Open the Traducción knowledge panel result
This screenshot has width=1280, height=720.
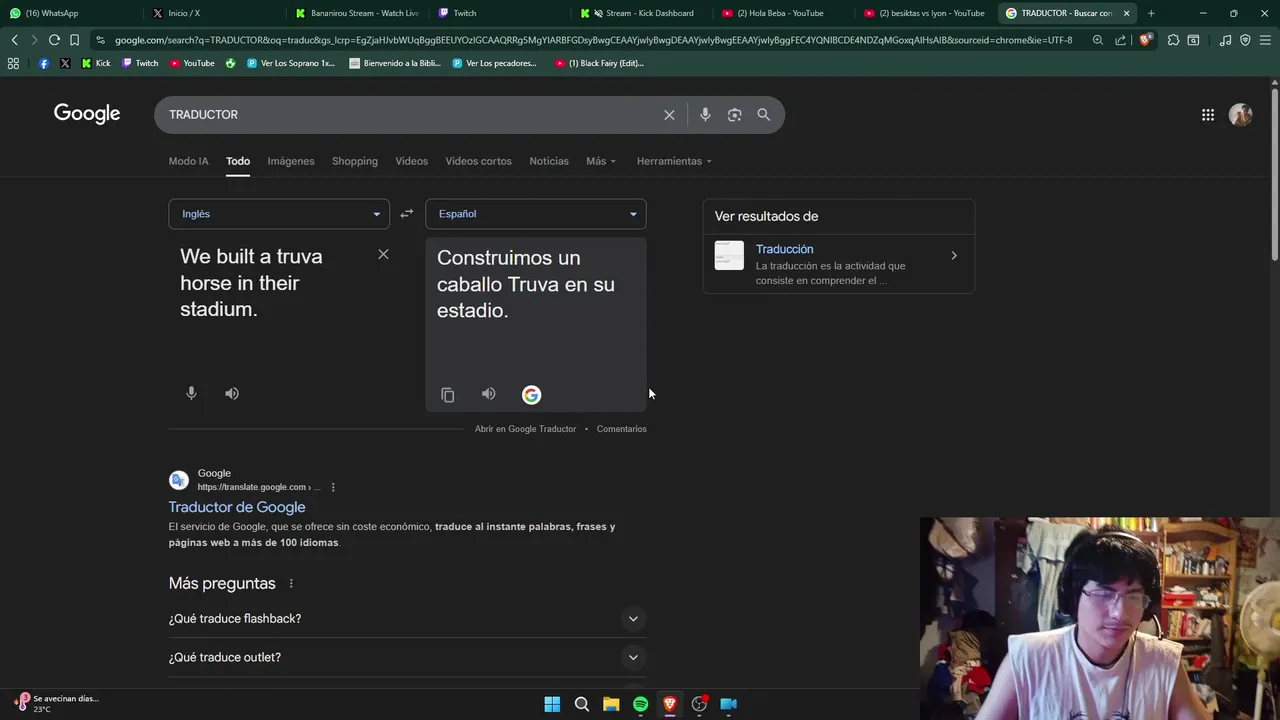(x=838, y=264)
